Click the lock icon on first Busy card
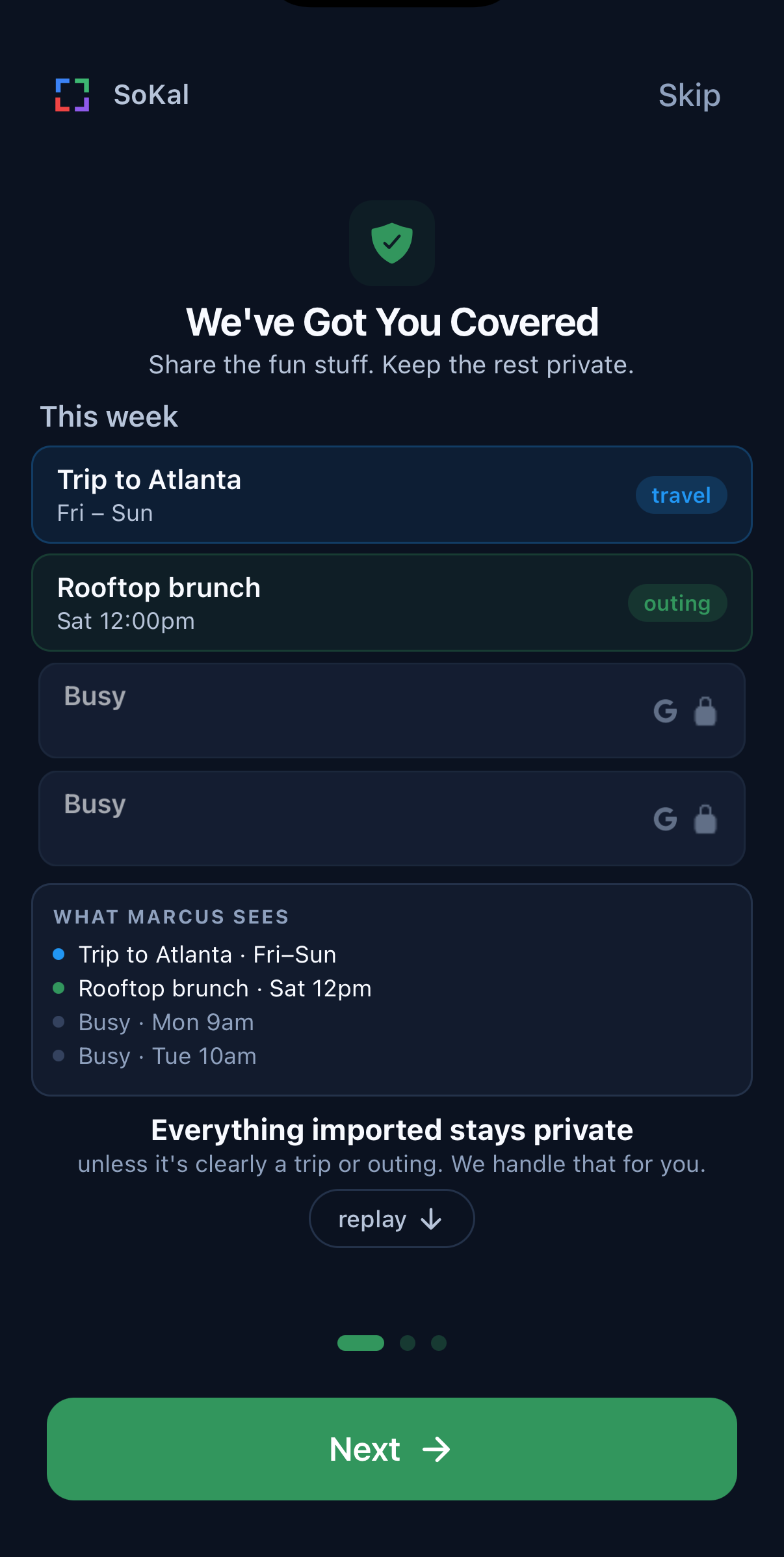 [x=705, y=711]
